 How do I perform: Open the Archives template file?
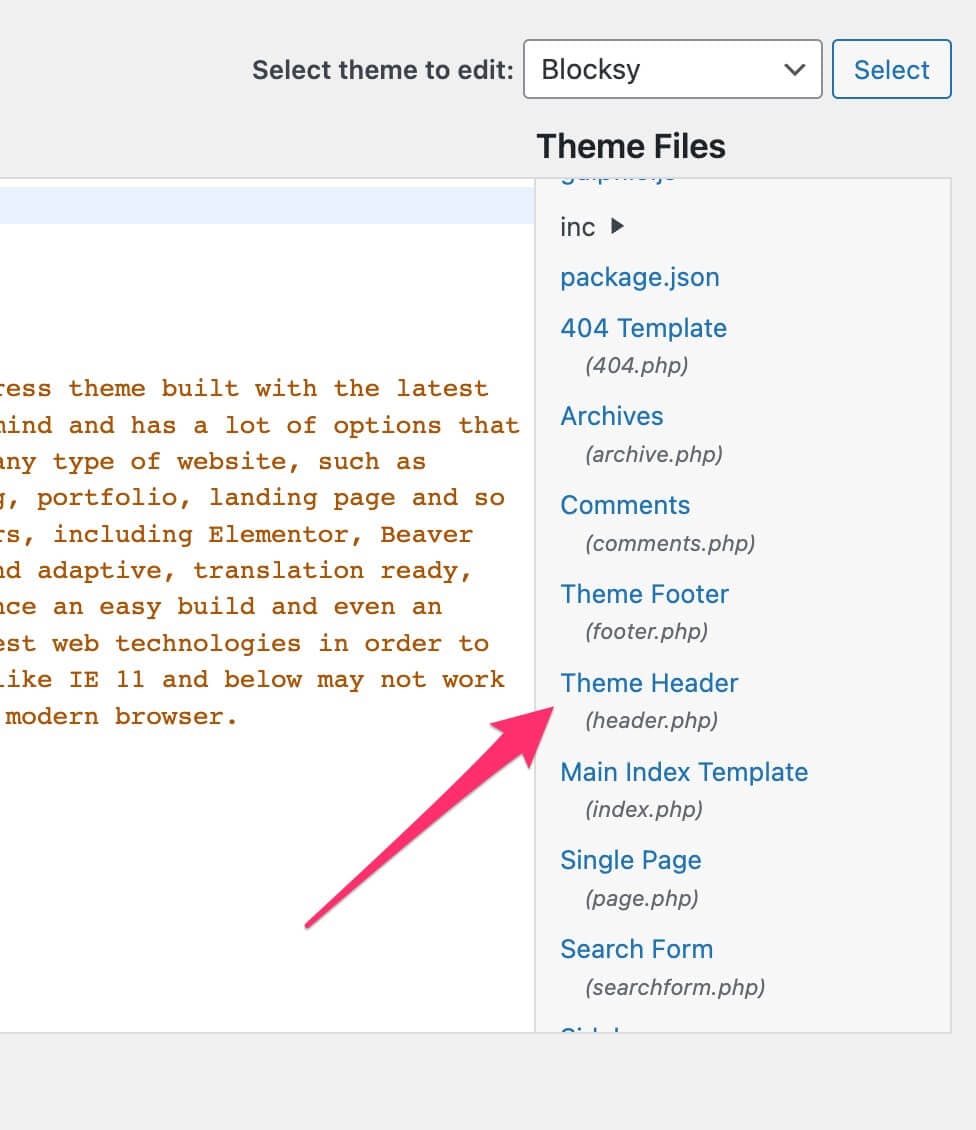click(611, 416)
